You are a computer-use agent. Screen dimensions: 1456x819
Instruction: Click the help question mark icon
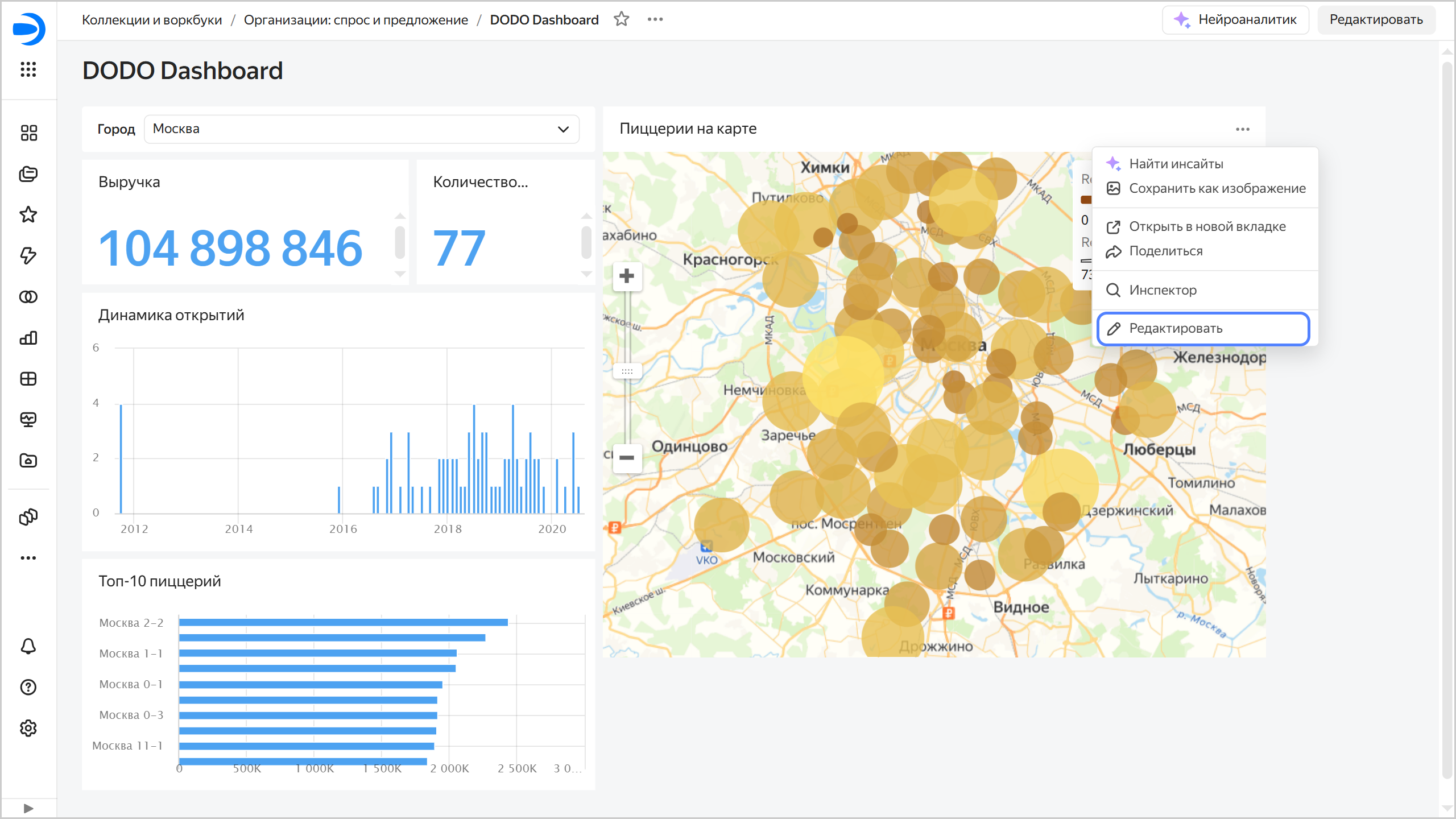[x=28, y=687]
